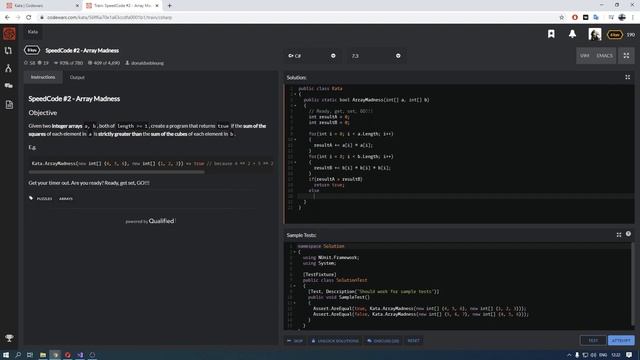The height and width of the screenshot is (360, 640).
Task: Open the Practice icon in sidebar
Action: [8, 51]
